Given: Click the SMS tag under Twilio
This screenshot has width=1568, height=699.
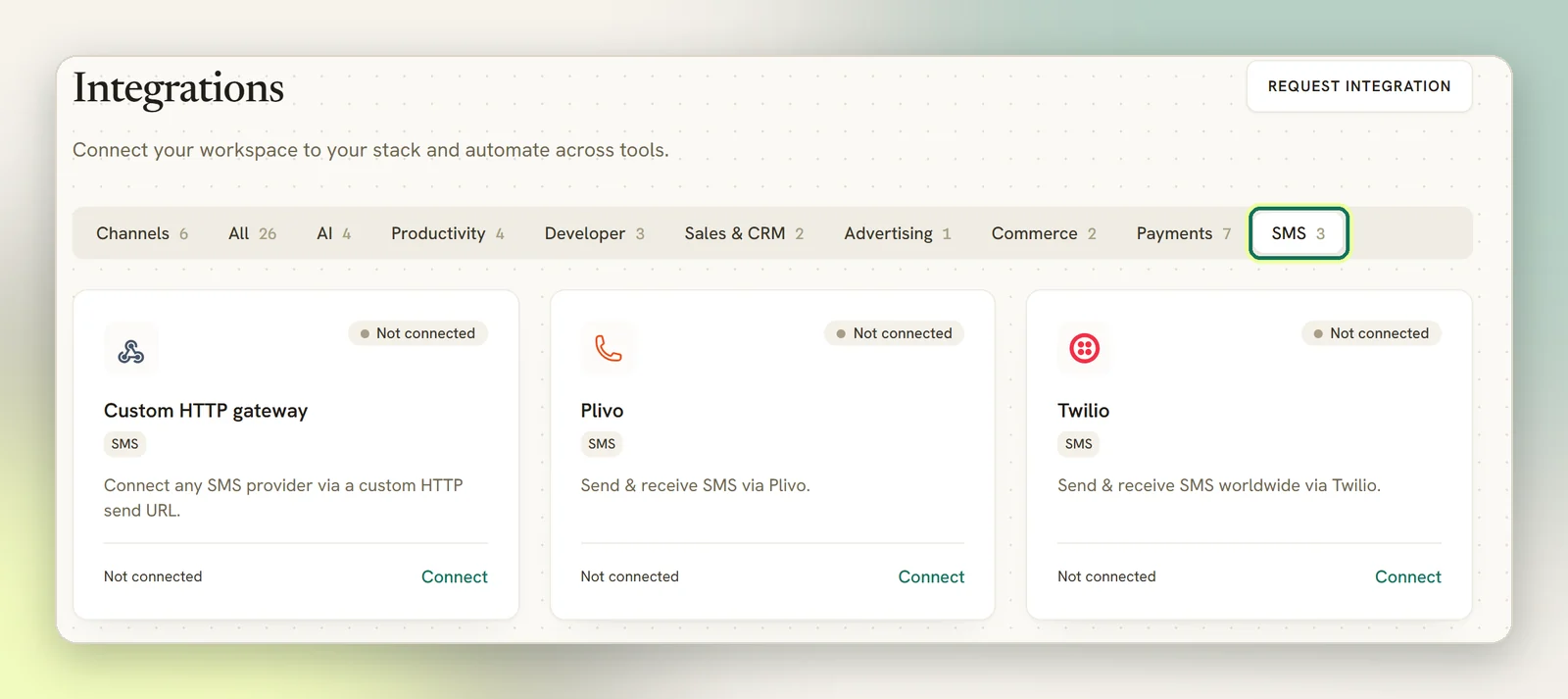Looking at the screenshot, I should (x=1079, y=444).
